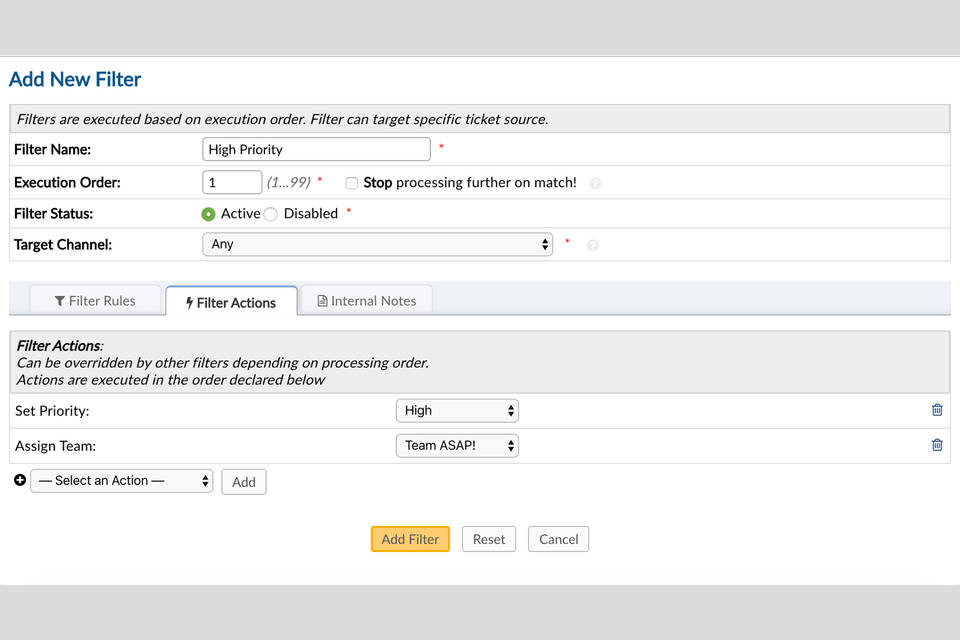
Task: Enable Stop processing further on match
Action: [352, 183]
